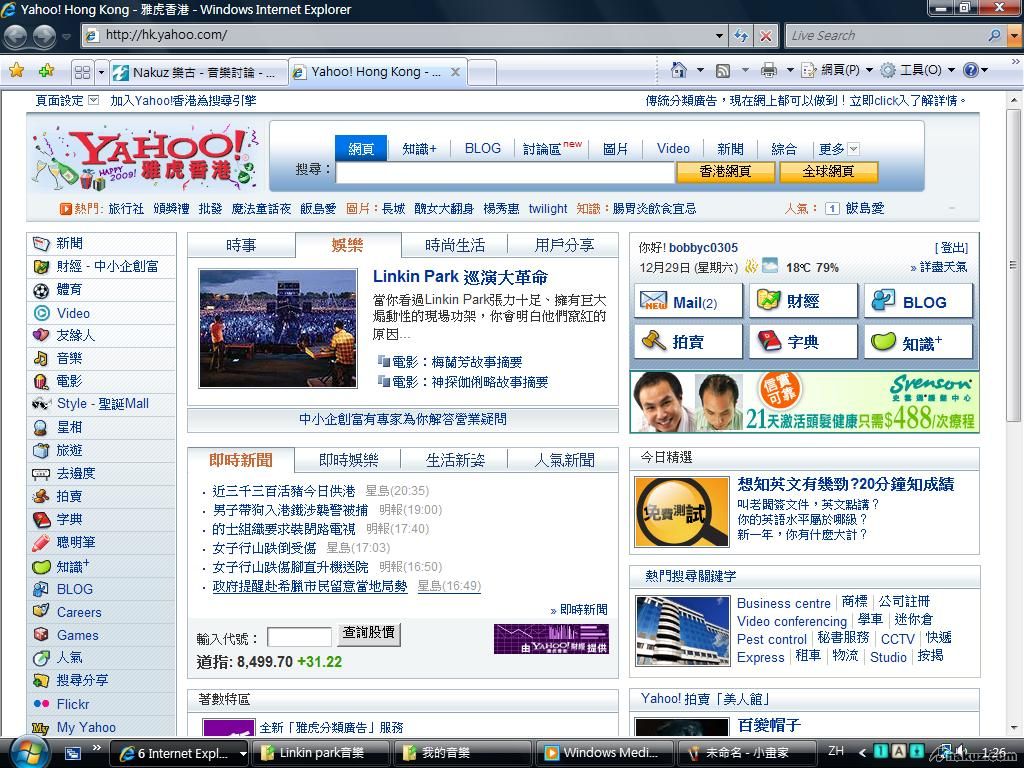The height and width of the screenshot is (768, 1024).
Task: Open Games in left sidebar
Action: pos(77,635)
